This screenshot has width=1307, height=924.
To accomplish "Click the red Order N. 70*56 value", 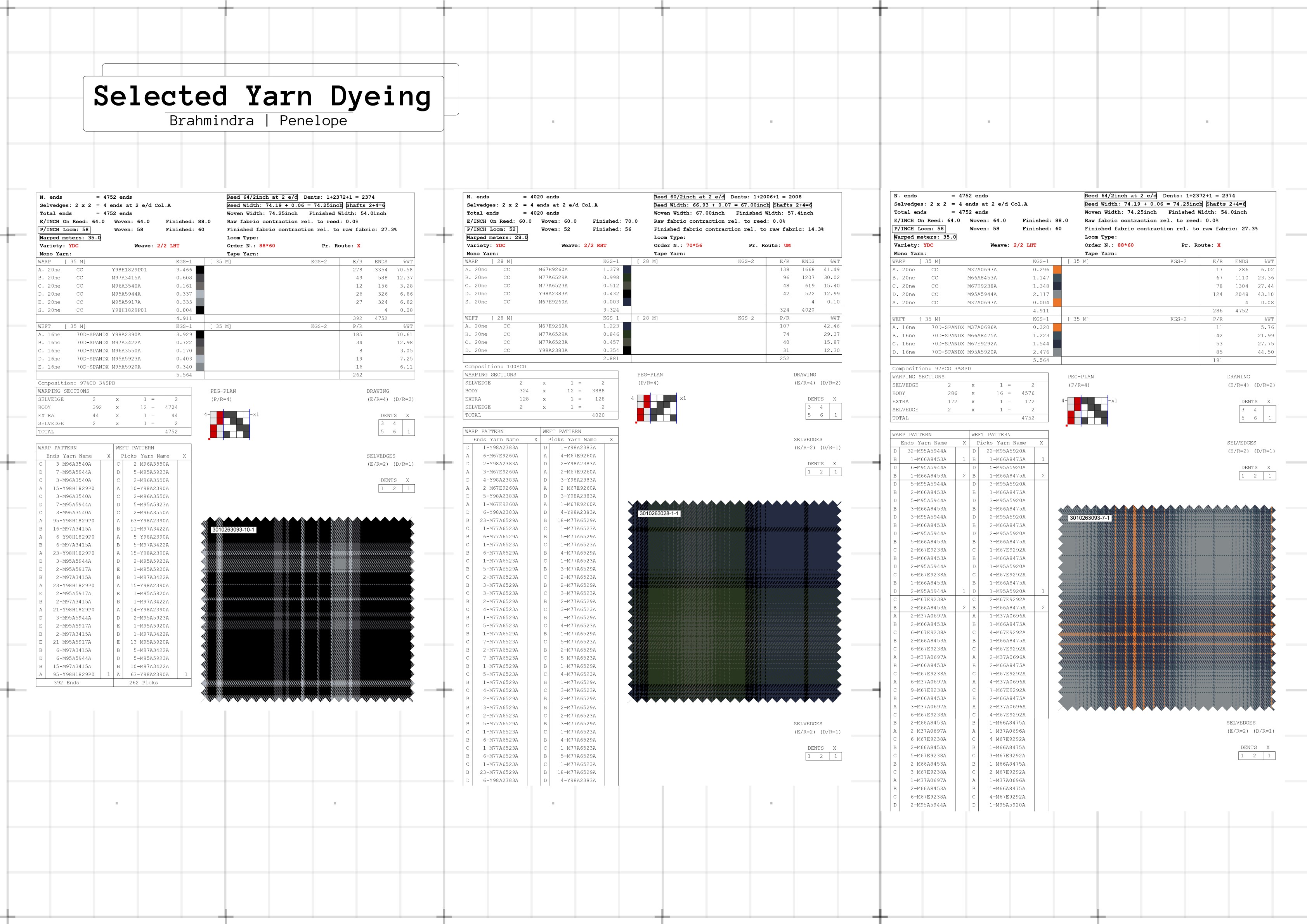I will pyautogui.click(x=694, y=245).
